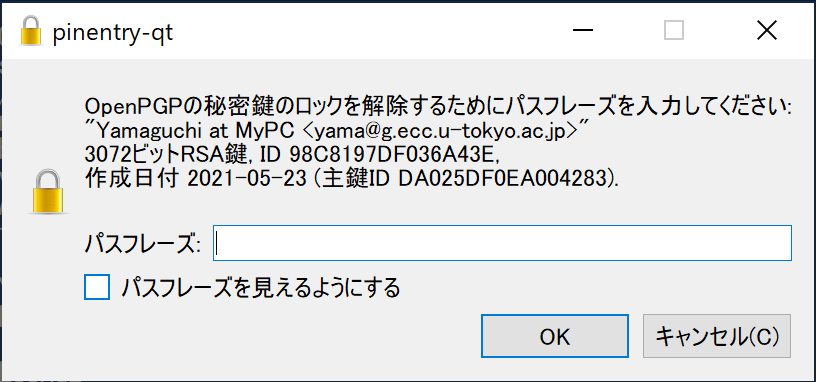Viewport: 816px width, 382px height.
Task: Close the pinentry-qt dialog with X
Action: pos(767,32)
